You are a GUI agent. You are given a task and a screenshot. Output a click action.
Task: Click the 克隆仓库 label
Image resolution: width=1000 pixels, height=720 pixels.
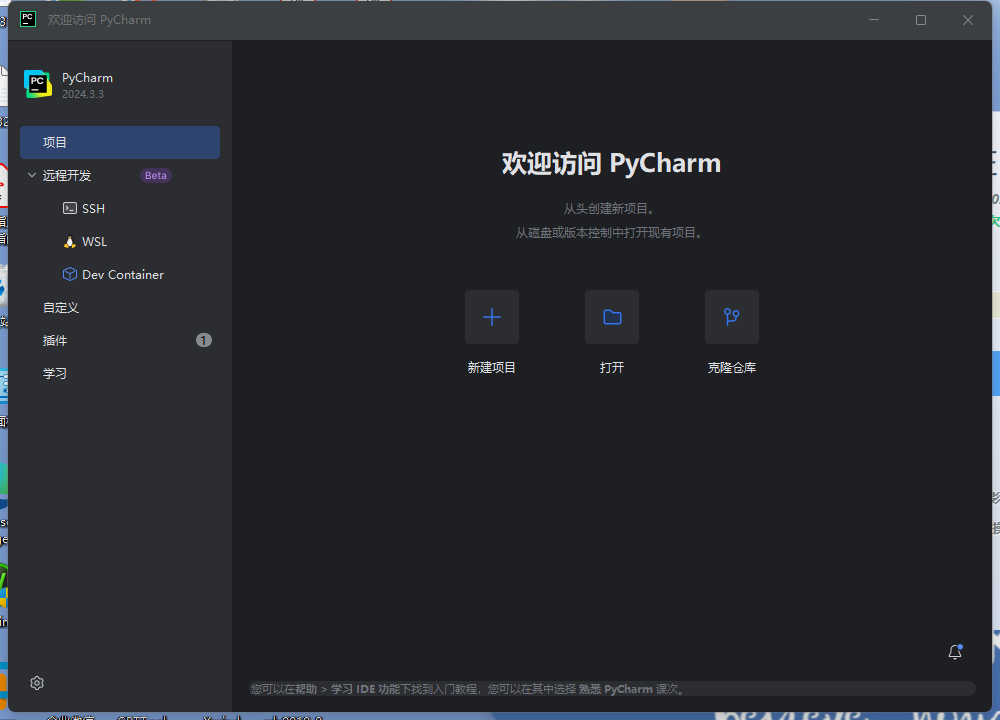tap(731, 368)
